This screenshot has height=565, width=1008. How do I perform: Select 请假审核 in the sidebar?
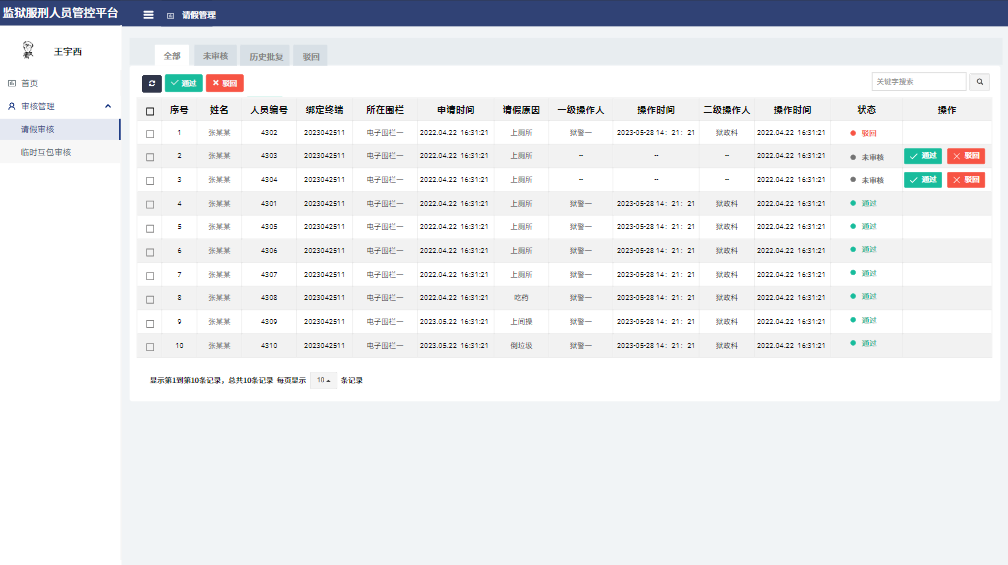pyautogui.click(x=38, y=129)
